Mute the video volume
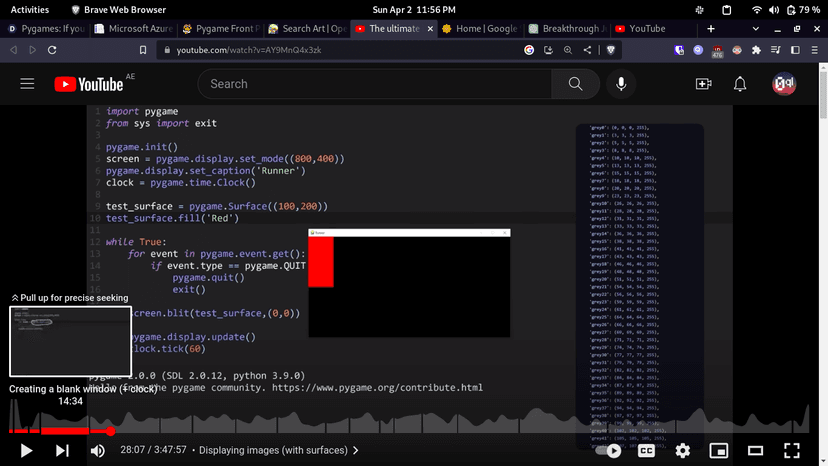 pos(98,451)
